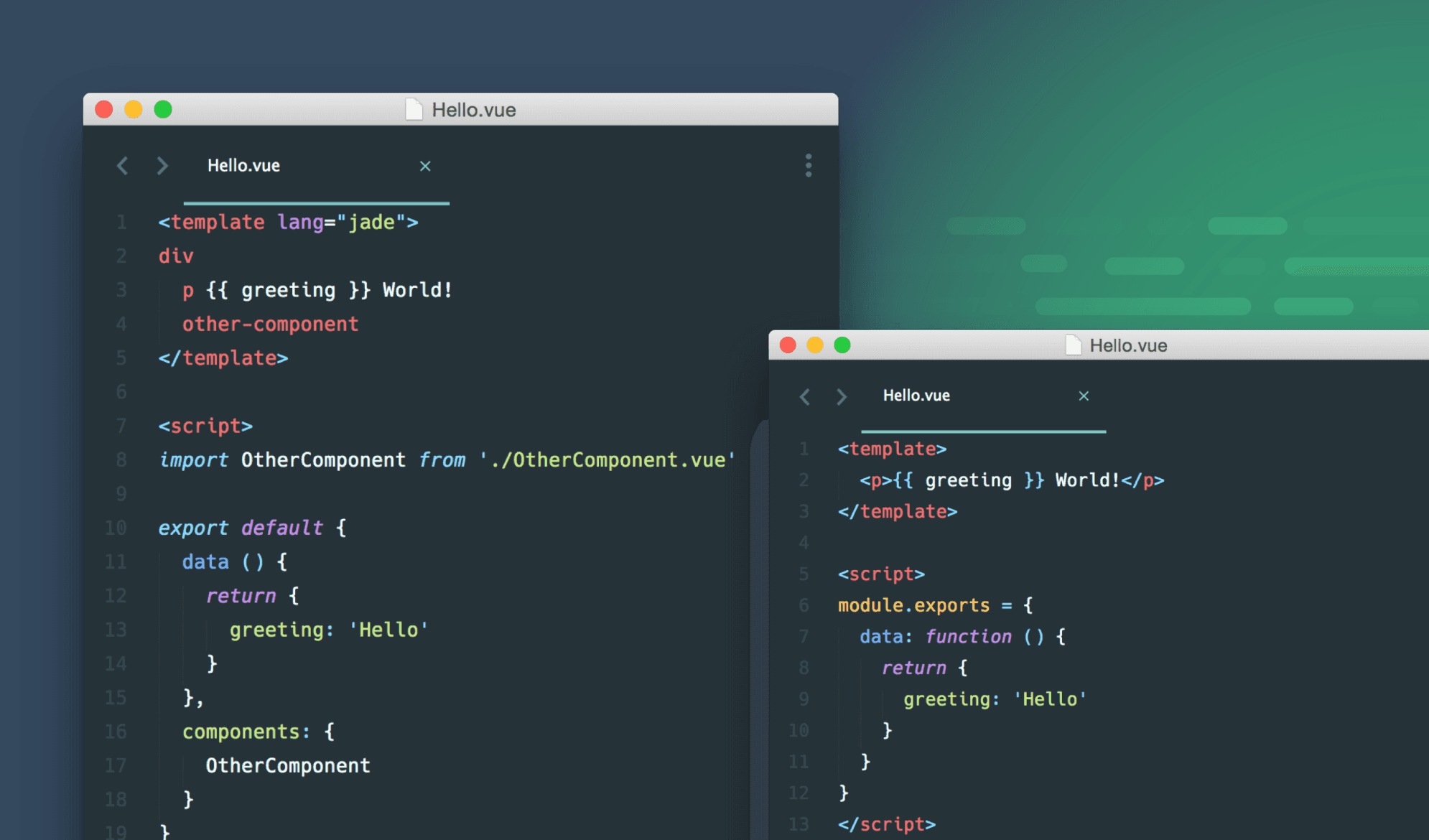Click the red close button of right window
The image size is (1429, 840).
(x=788, y=345)
